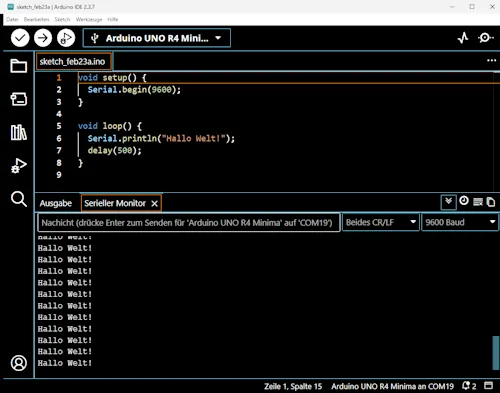This screenshot has height=393, width=500.
Task: Open the Beides CR/LF line ending dropdown
Action: [380, 222]
